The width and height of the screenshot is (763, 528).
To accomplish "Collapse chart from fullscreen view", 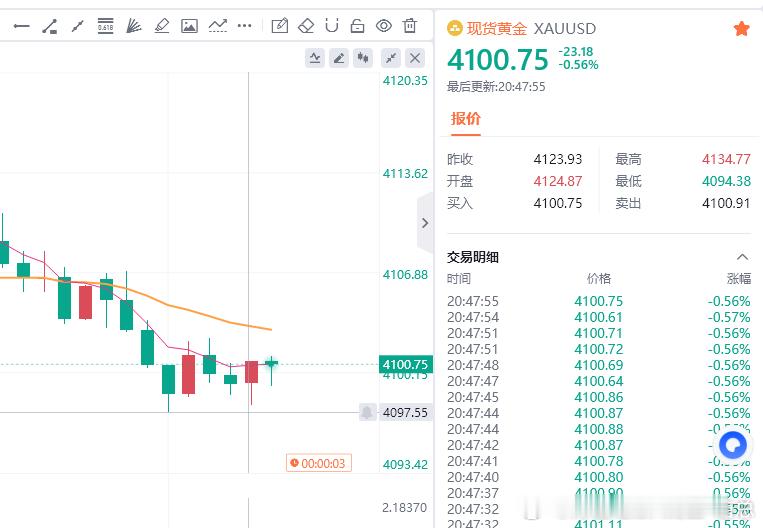I will [x=391, y=58].
